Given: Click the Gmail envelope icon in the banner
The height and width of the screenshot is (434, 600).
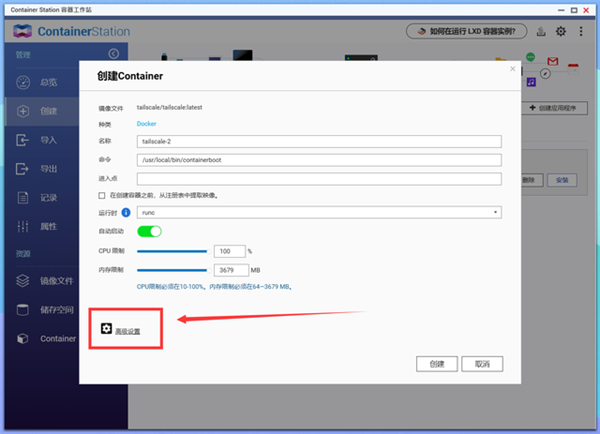Looking at the screenshot, I should [553, 61].
